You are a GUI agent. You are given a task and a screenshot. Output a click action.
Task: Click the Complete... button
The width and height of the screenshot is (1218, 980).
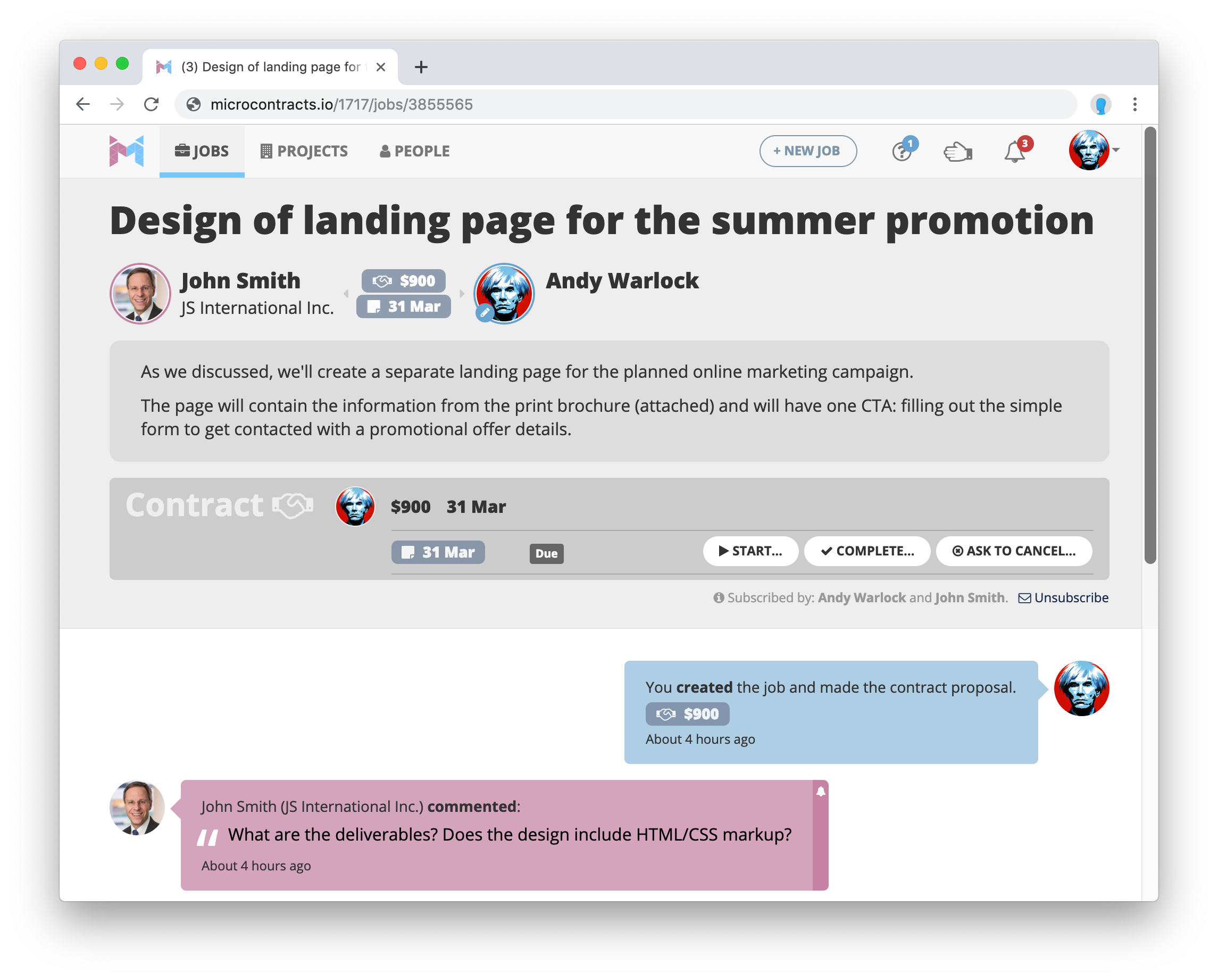pyautogui.click(x=866, y=551)
